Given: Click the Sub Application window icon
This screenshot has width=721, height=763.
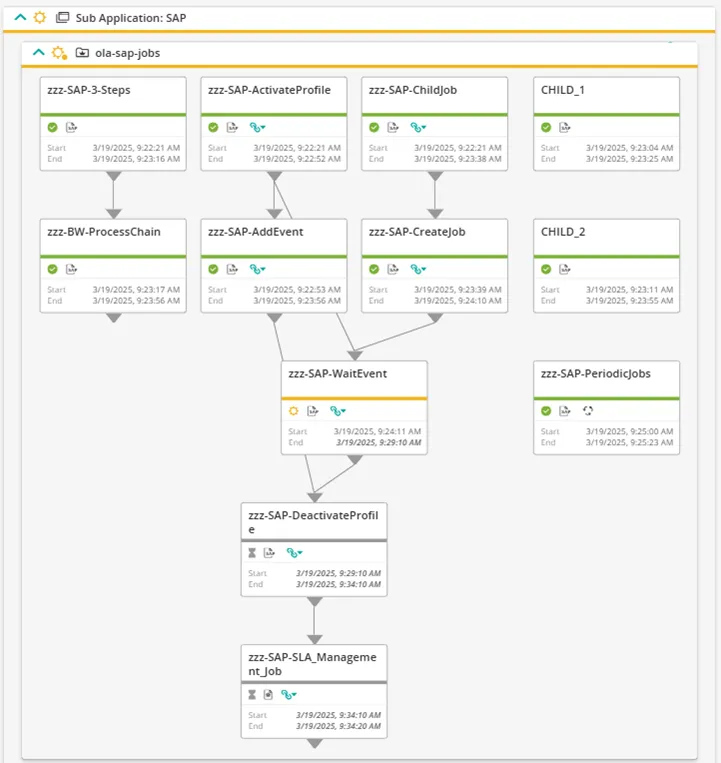Looking at the screenshot, I should tap(62, 18).
